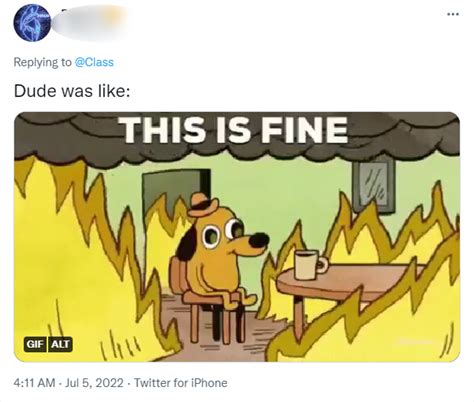Click the GIF badge on the media
Screen dimensions: 474x402
(35, 344)
